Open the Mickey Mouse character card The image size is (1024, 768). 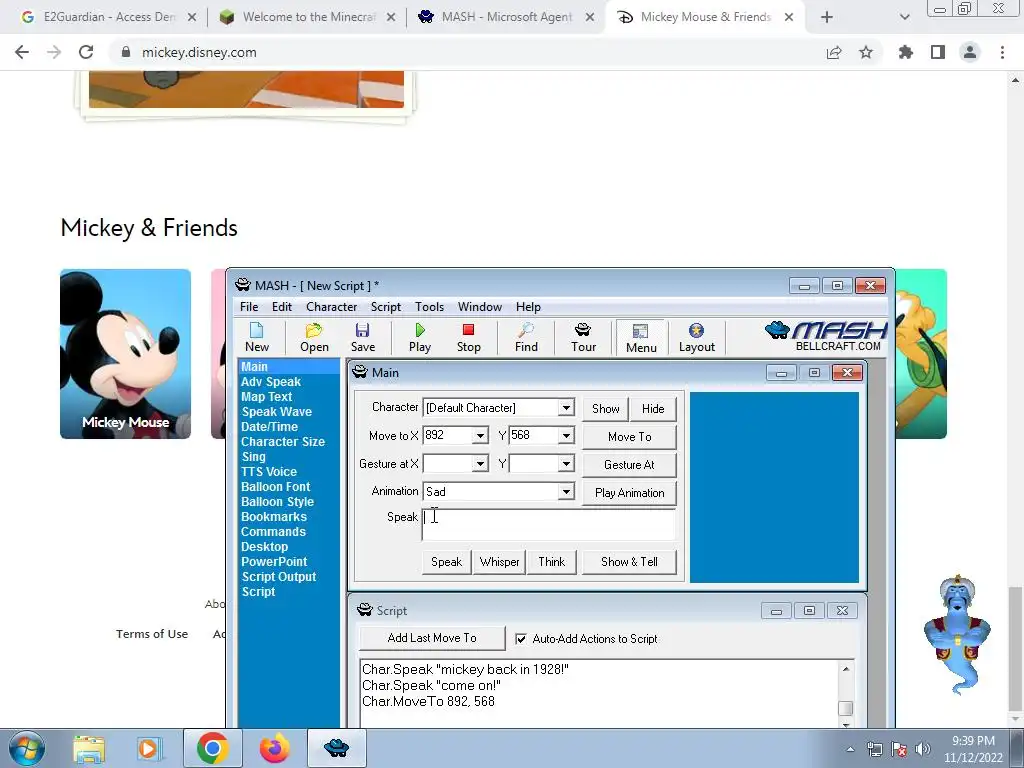[125, 354]
